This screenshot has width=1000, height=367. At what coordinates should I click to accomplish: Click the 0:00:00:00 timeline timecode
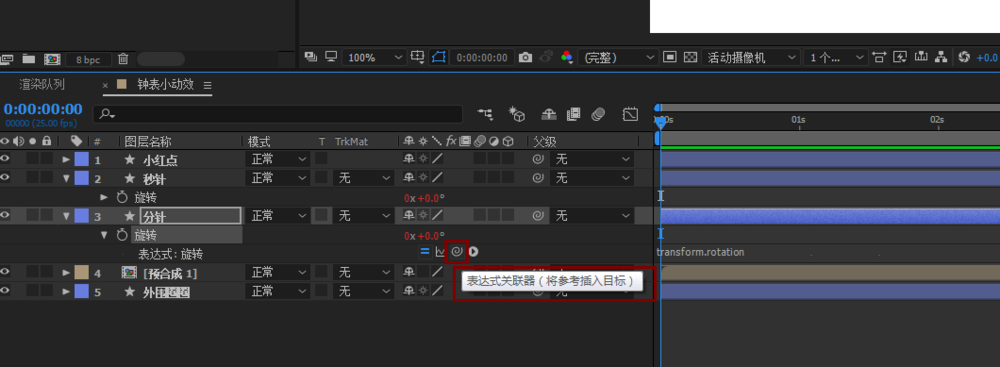43,109
